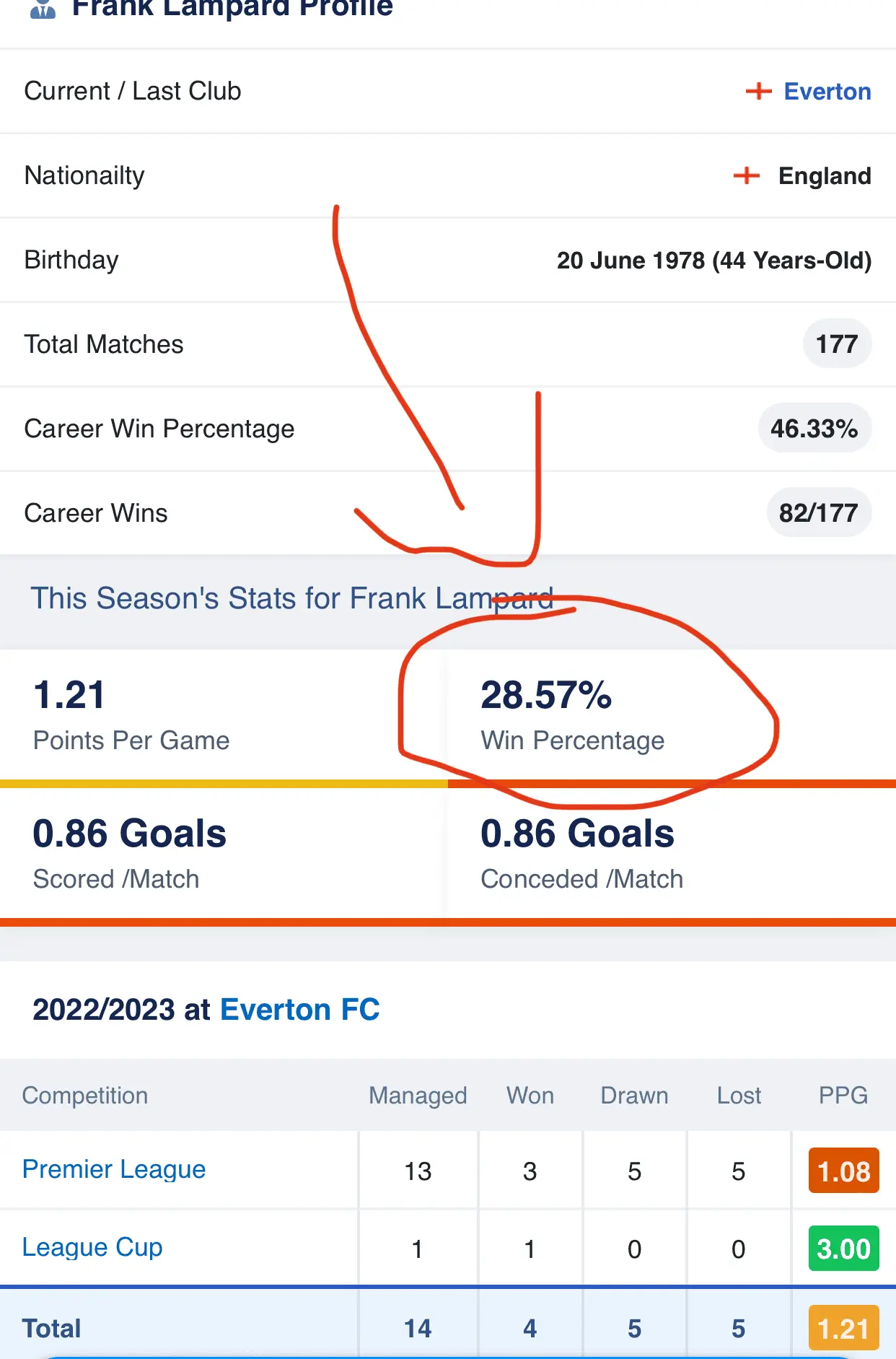Click the Total 1.21 PPG badge

point(843,1328)
